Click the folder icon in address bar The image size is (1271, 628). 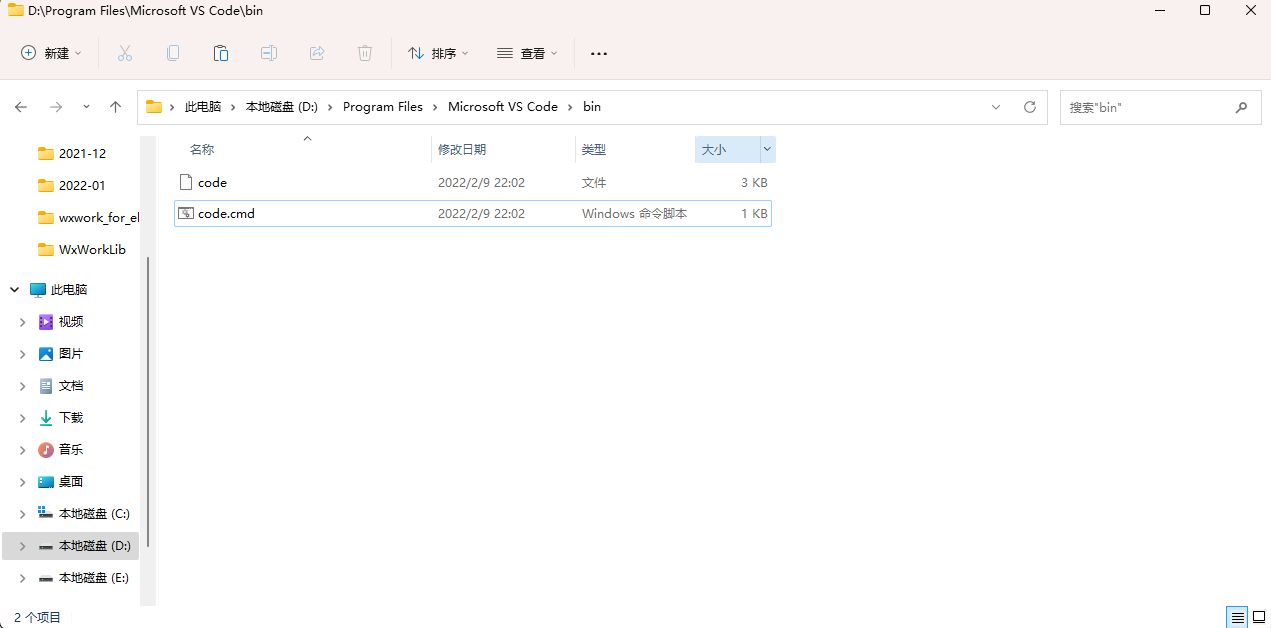(154, 107)
